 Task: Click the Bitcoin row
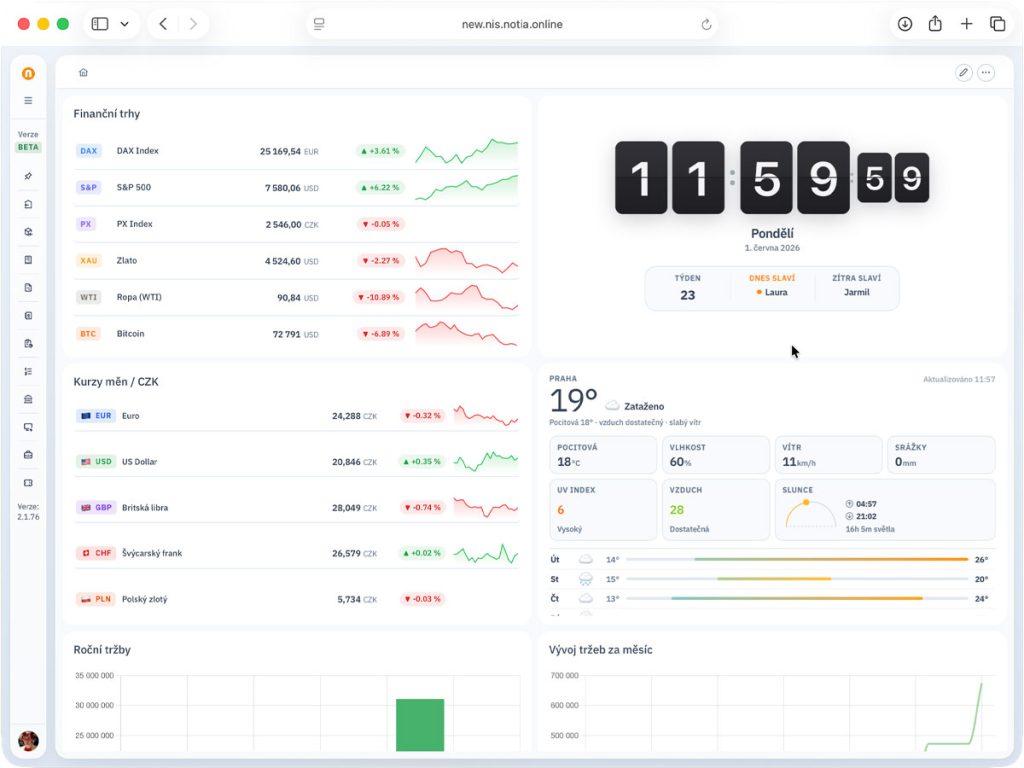[x=296, y=334]
